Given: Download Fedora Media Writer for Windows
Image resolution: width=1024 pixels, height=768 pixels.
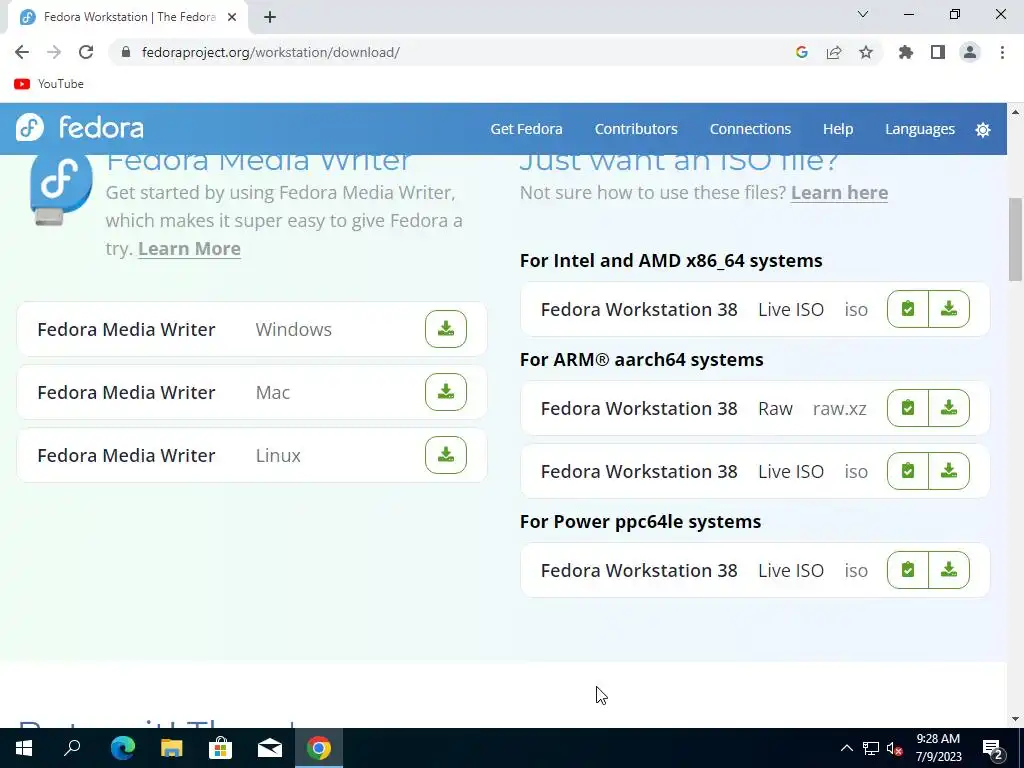Looking at the screenshot, I should 445,329.
